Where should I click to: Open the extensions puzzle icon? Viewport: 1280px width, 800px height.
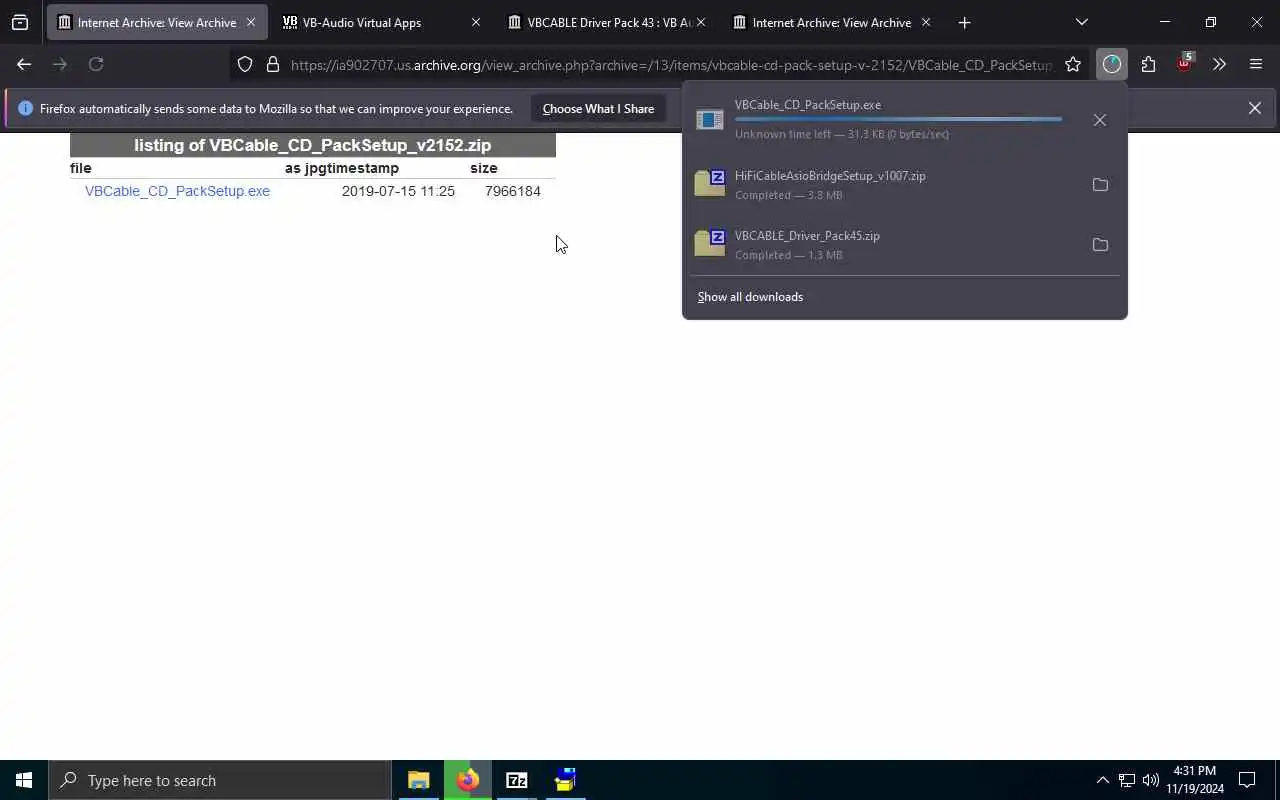click(x=1148, y=64)
